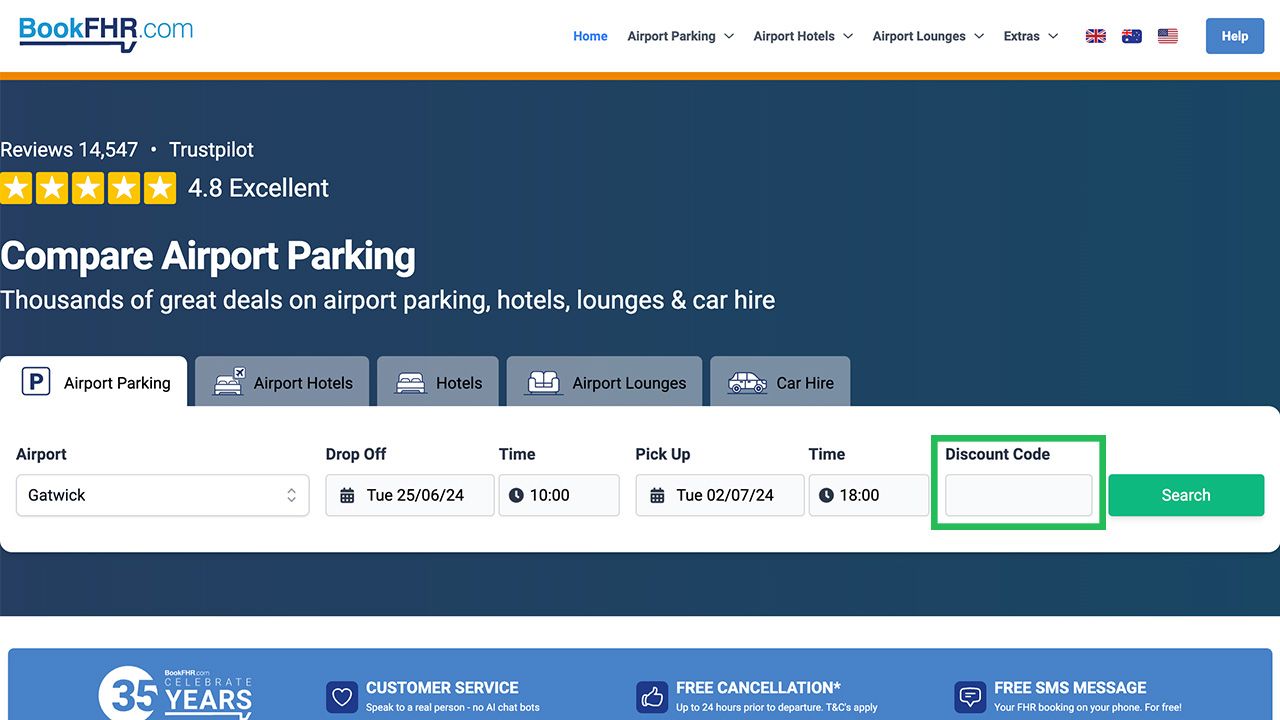
Task: Select the Australian flag icon
Action: click(1132, 36)
